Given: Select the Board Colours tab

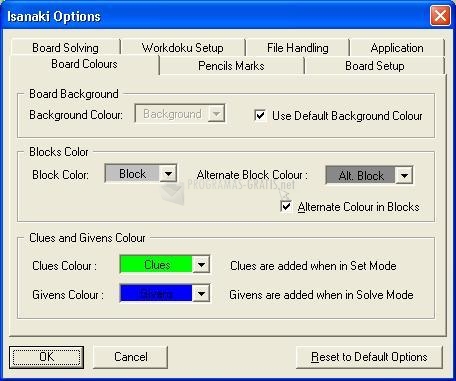Looking at the screenshot, I should click(84, 64).
